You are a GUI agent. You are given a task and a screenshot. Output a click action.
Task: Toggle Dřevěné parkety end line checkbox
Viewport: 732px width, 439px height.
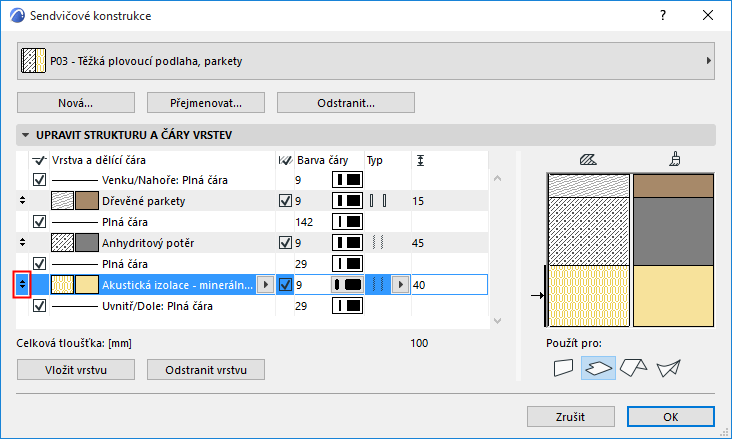(x=285, y=201)
